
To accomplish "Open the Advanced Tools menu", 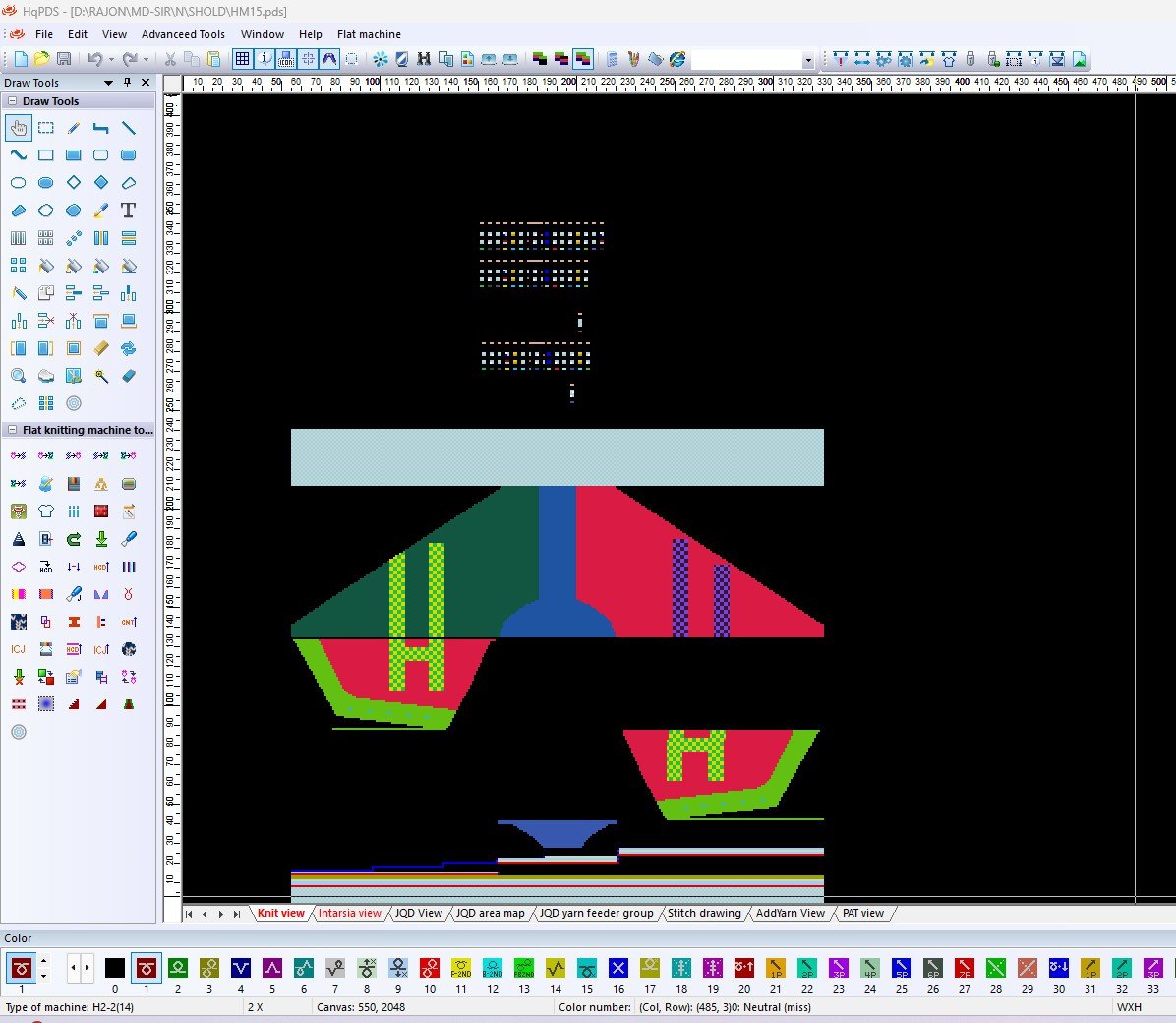I will (183, 34).
